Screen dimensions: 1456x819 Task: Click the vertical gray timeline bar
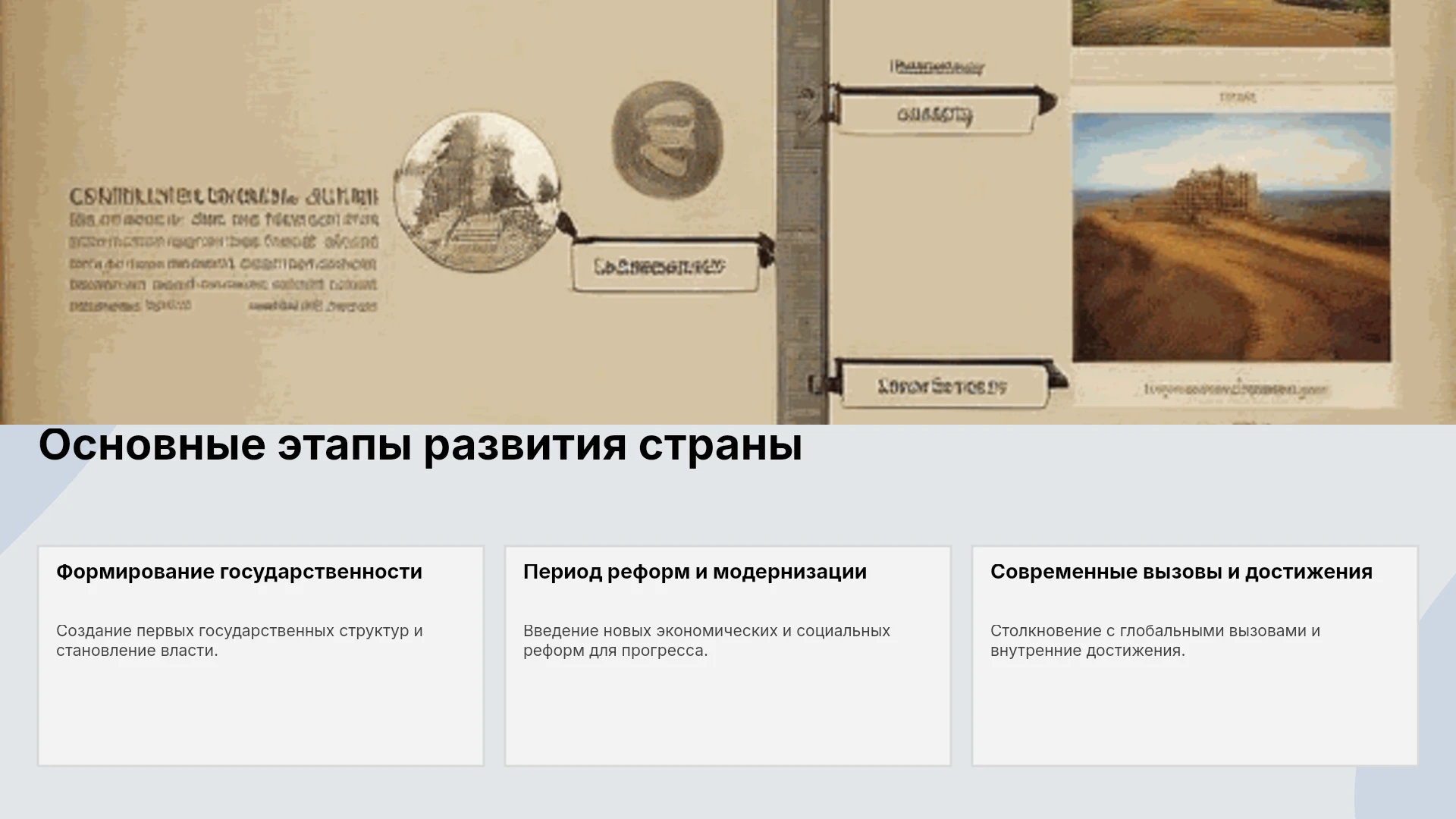pos(803,212)
